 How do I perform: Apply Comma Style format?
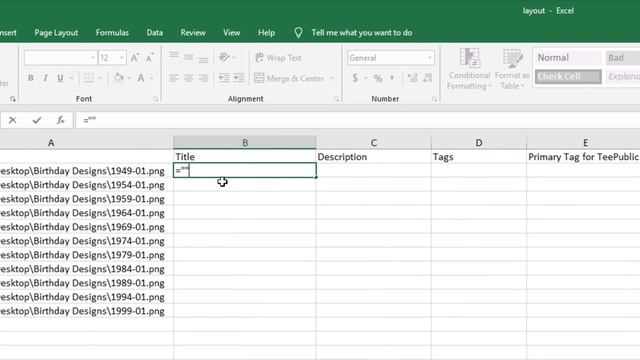[392, 78]
